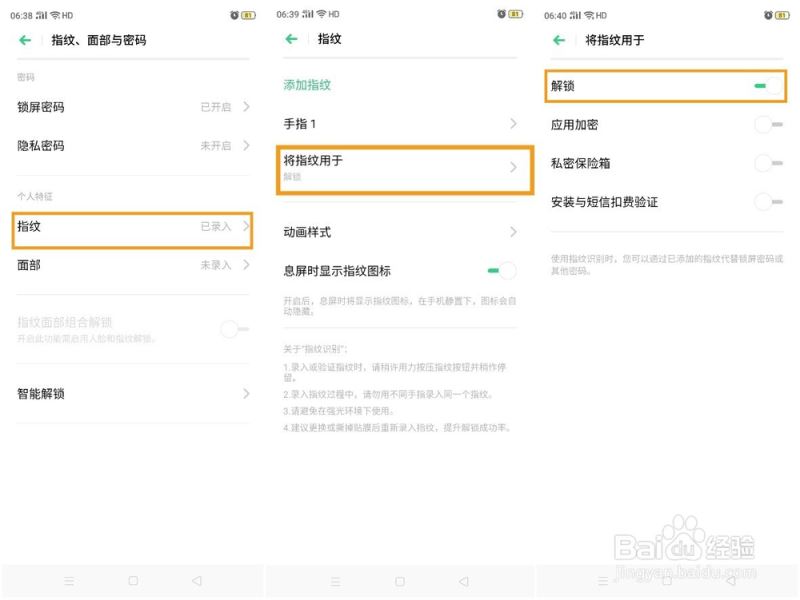
Task: Enable 应用加密 toggle
Action: coord(768,124)
